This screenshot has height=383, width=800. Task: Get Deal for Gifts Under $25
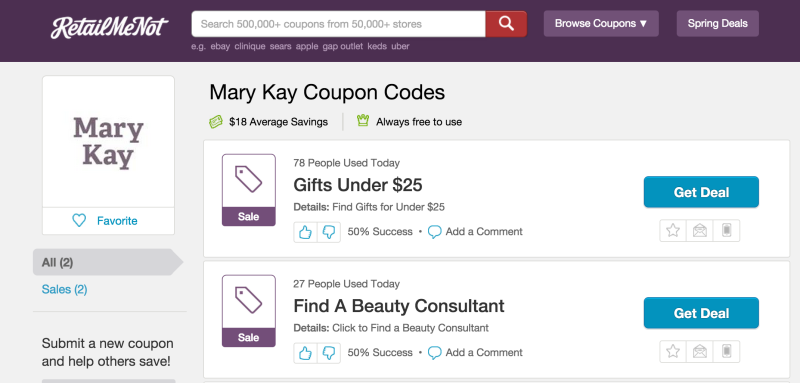701,192
